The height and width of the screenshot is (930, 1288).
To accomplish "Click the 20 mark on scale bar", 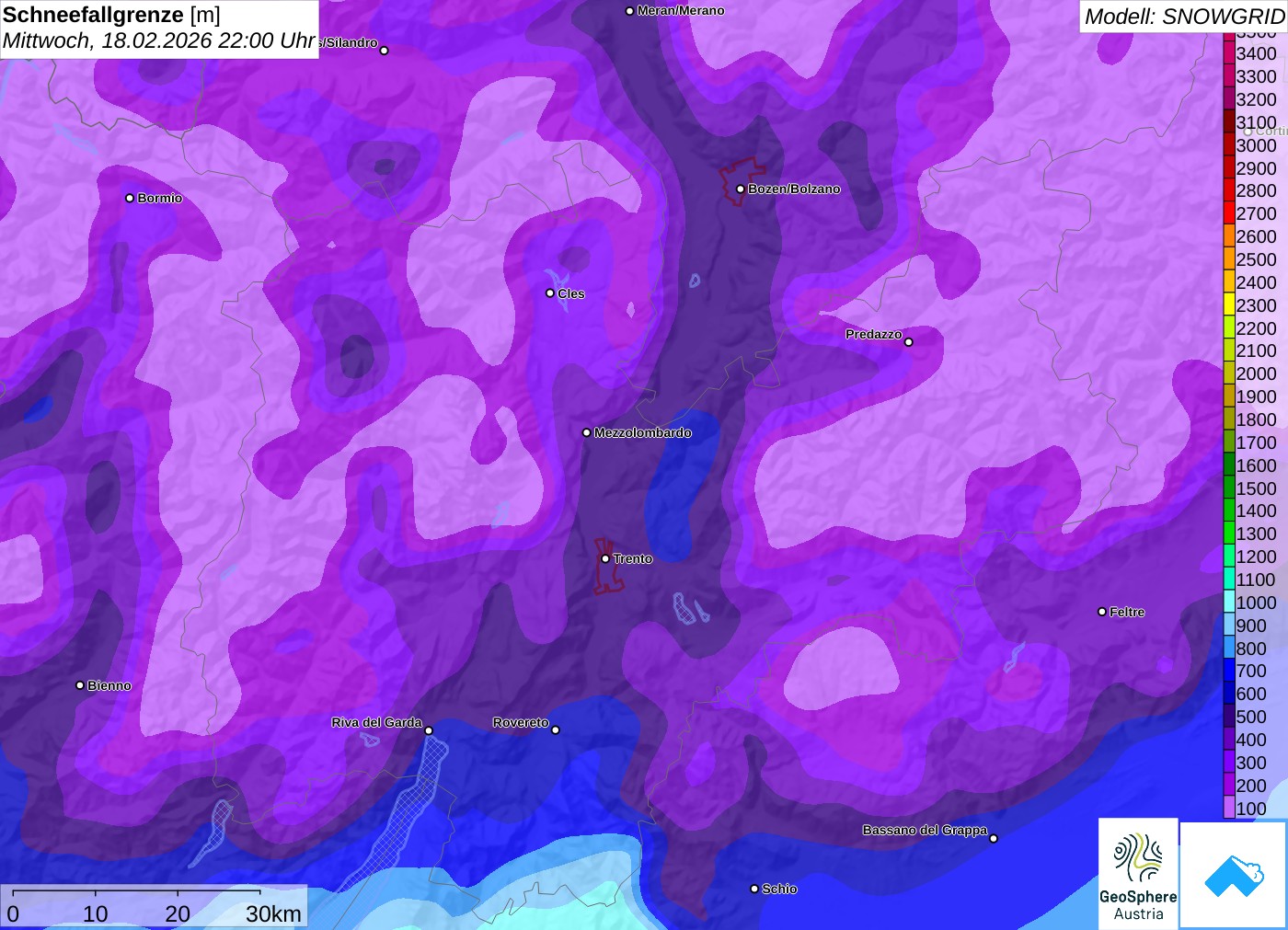I will click(178, 913).
